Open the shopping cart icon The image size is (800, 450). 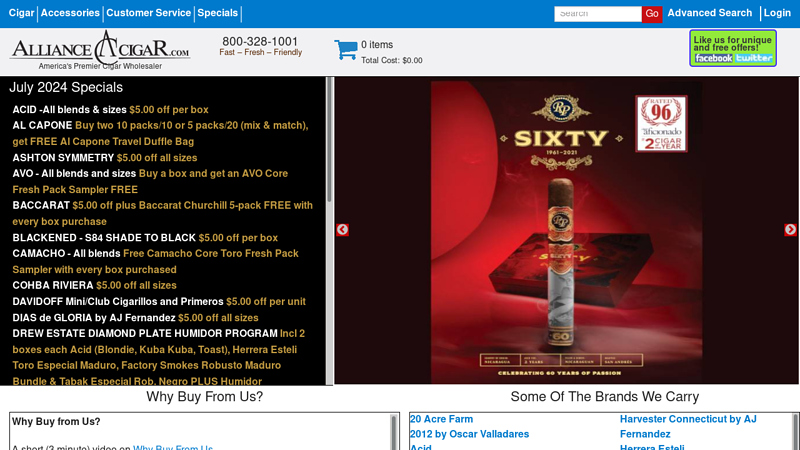click(346, 50)
